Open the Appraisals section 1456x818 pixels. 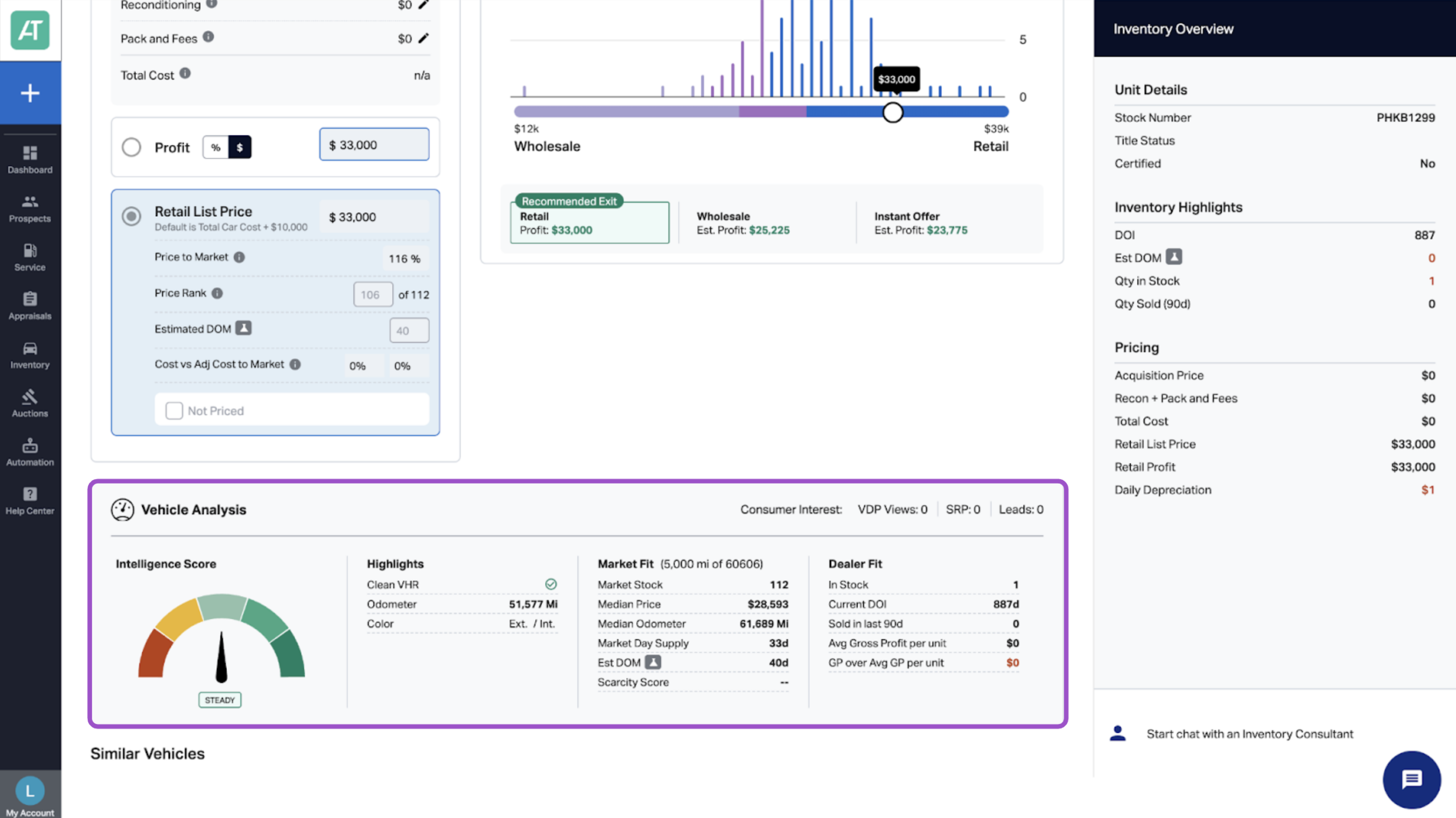pos(30,306)
